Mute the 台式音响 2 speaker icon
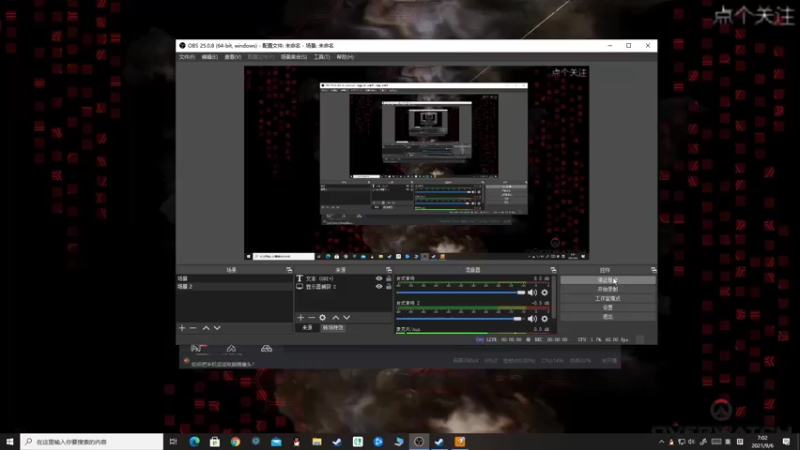800x450 pixels. 532,318
